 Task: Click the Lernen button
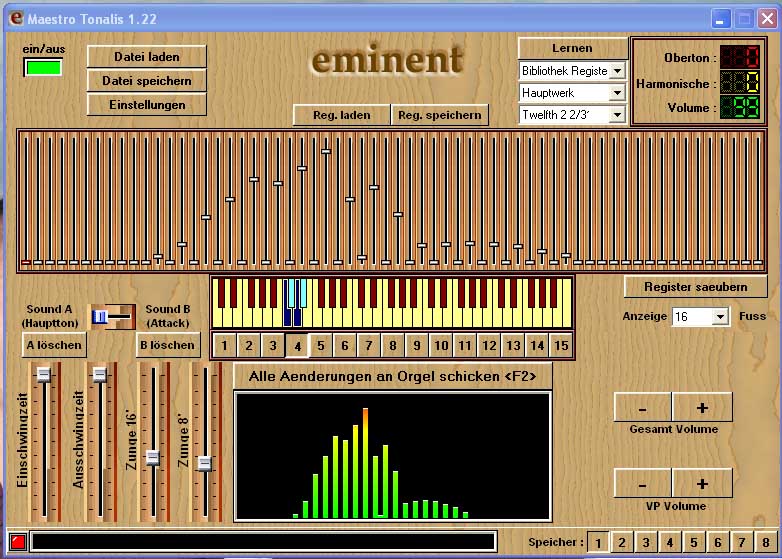click(x=572, y=48)
